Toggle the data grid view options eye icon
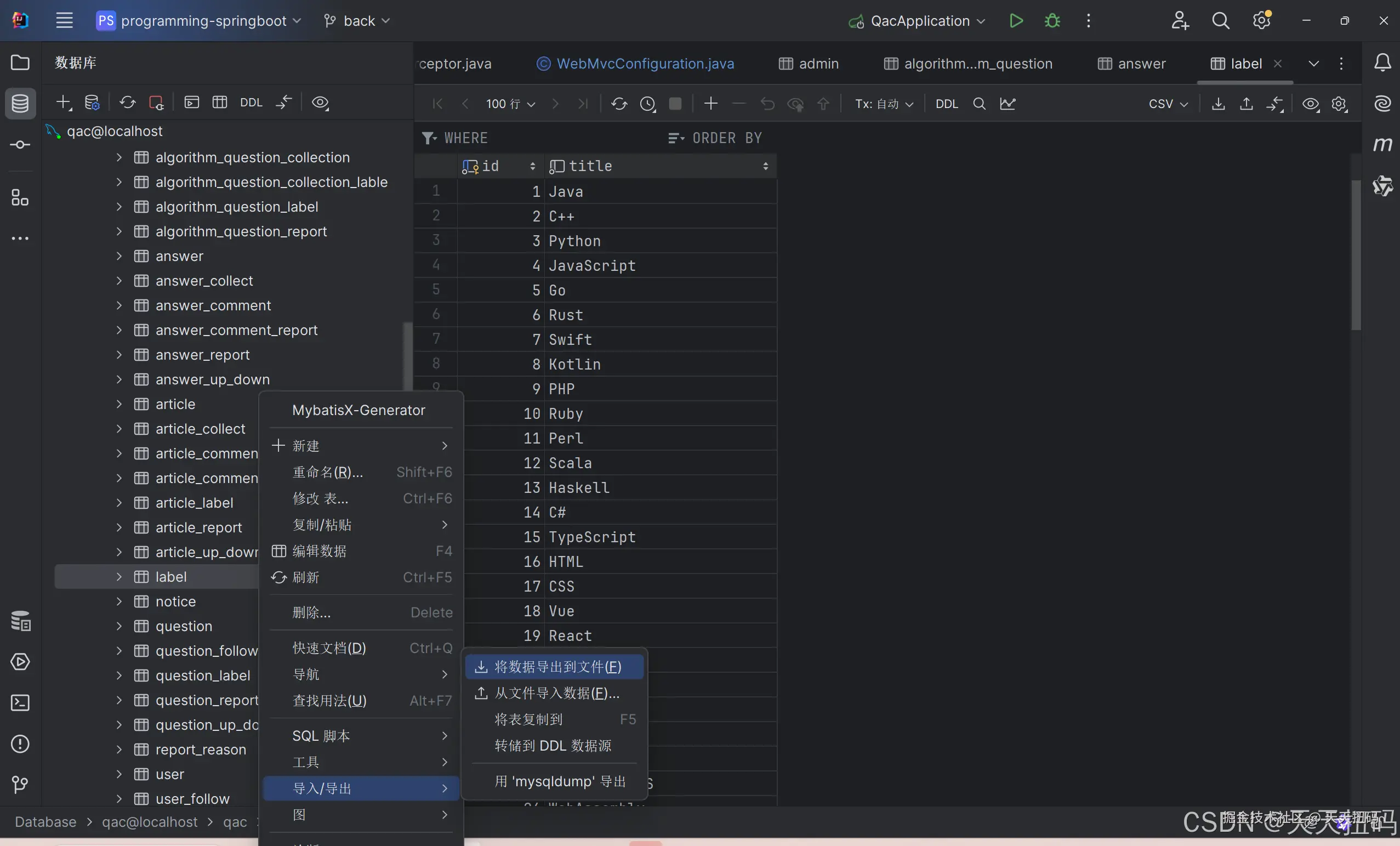This screenshot has height=846, width=1400. (x=1310, y=104)
